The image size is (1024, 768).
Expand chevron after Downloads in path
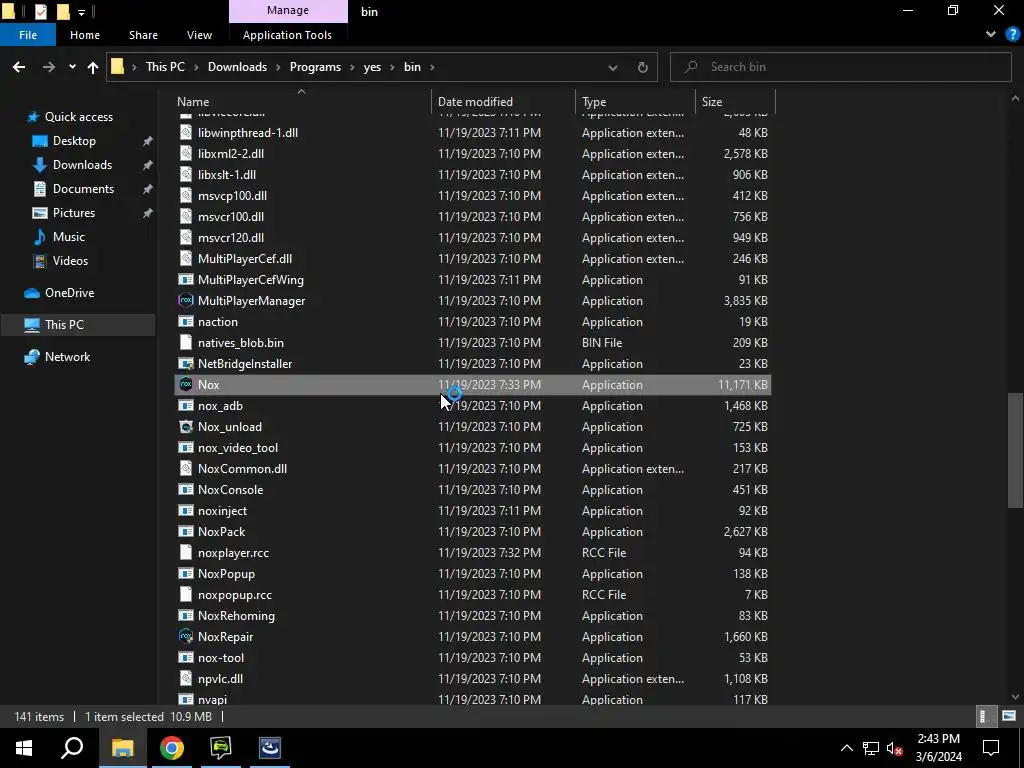pyautogui.click(x=278, y=67)
